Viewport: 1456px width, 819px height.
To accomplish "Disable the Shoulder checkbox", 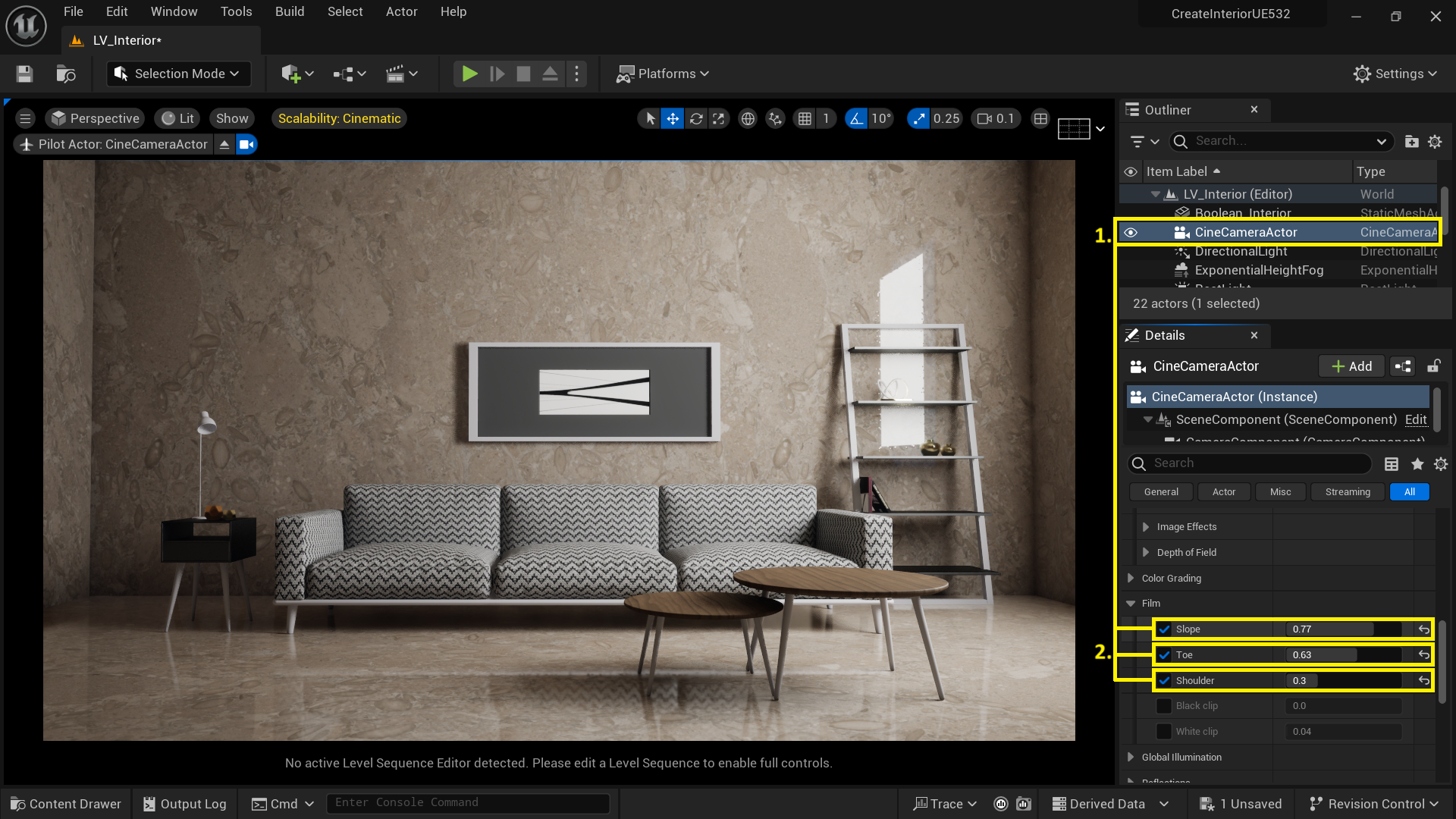I will click(1164, 680).
